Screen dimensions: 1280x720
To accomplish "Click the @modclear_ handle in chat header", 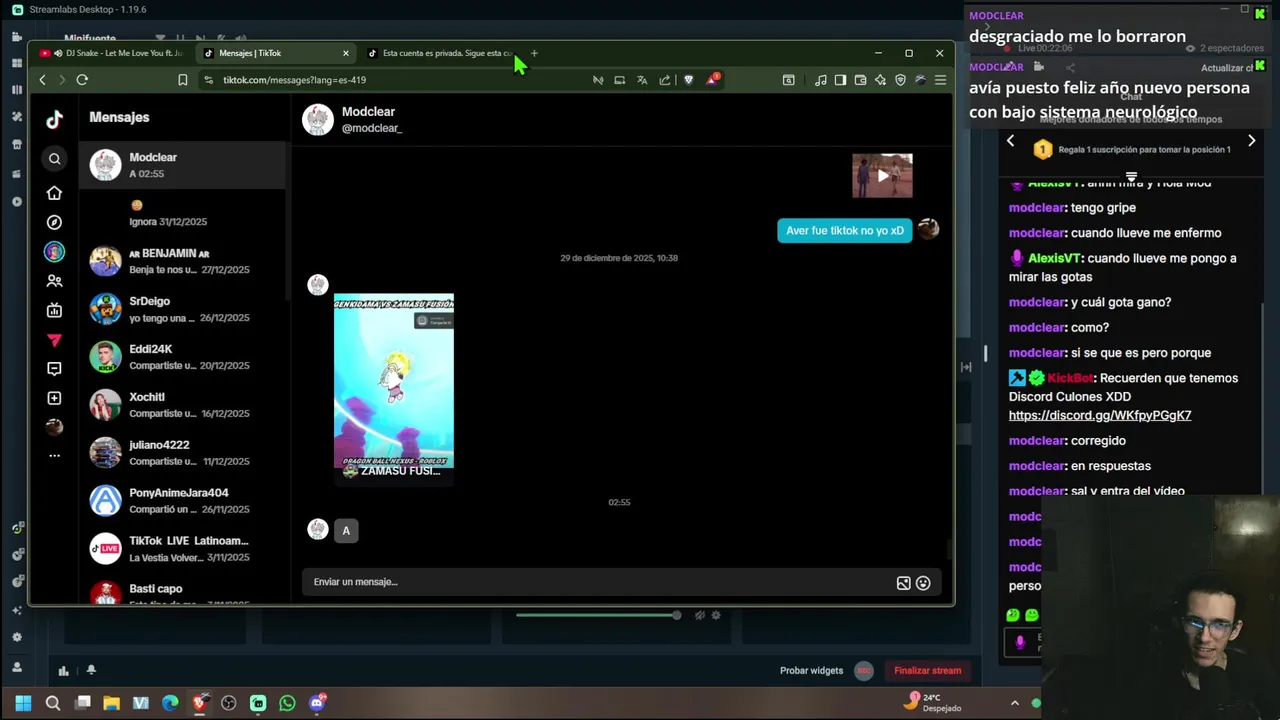I will click(372, 129).
